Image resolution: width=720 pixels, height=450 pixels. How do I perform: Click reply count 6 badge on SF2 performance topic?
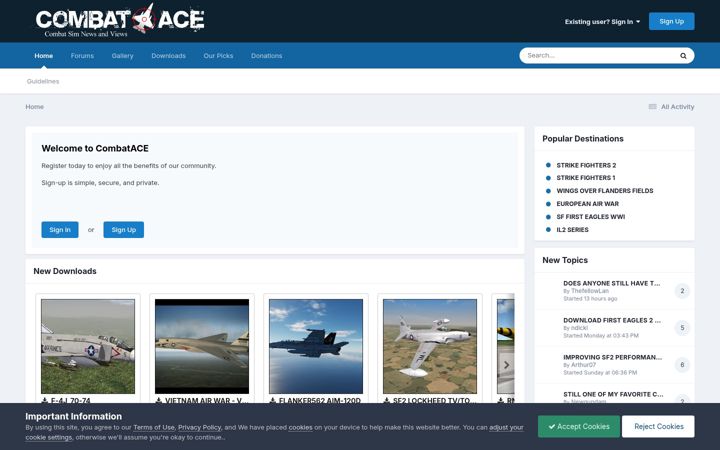(682, 365)
